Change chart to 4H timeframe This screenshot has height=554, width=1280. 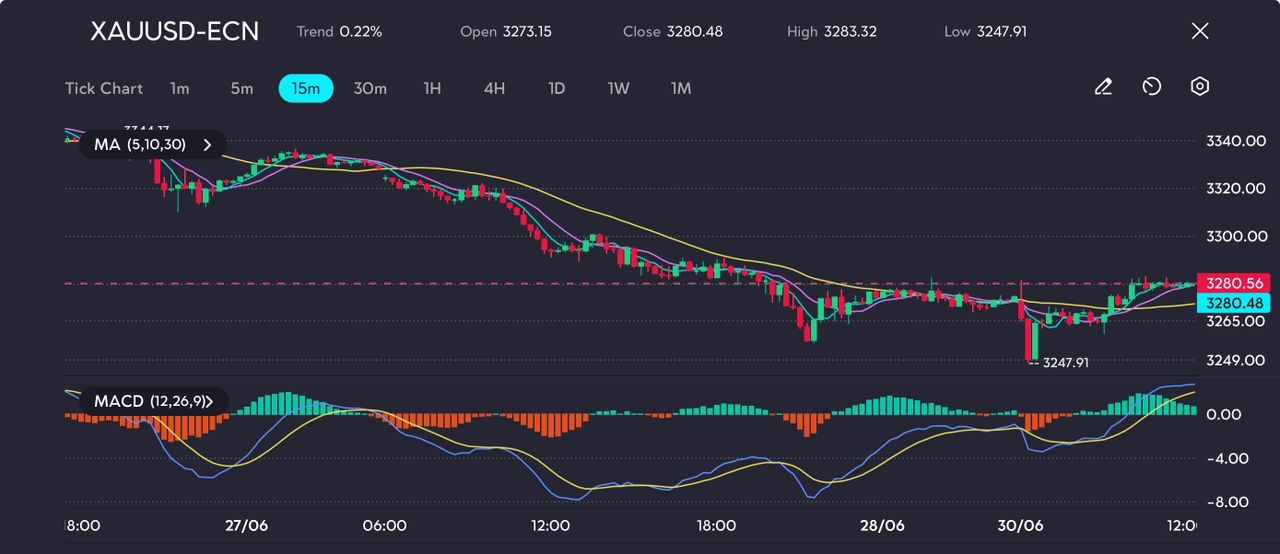pyautogui.click(x=494, y=88)
